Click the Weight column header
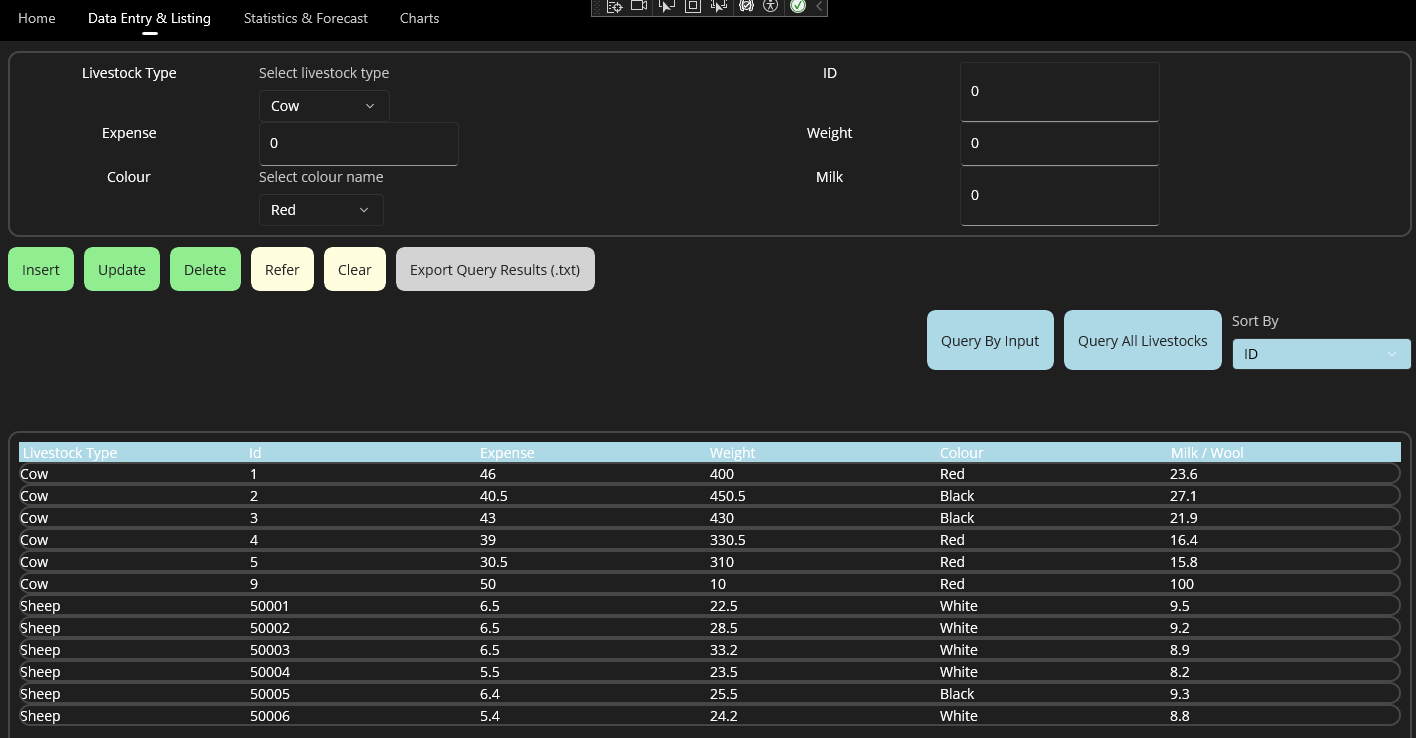The image size is (1416, 738). (733, 453)
